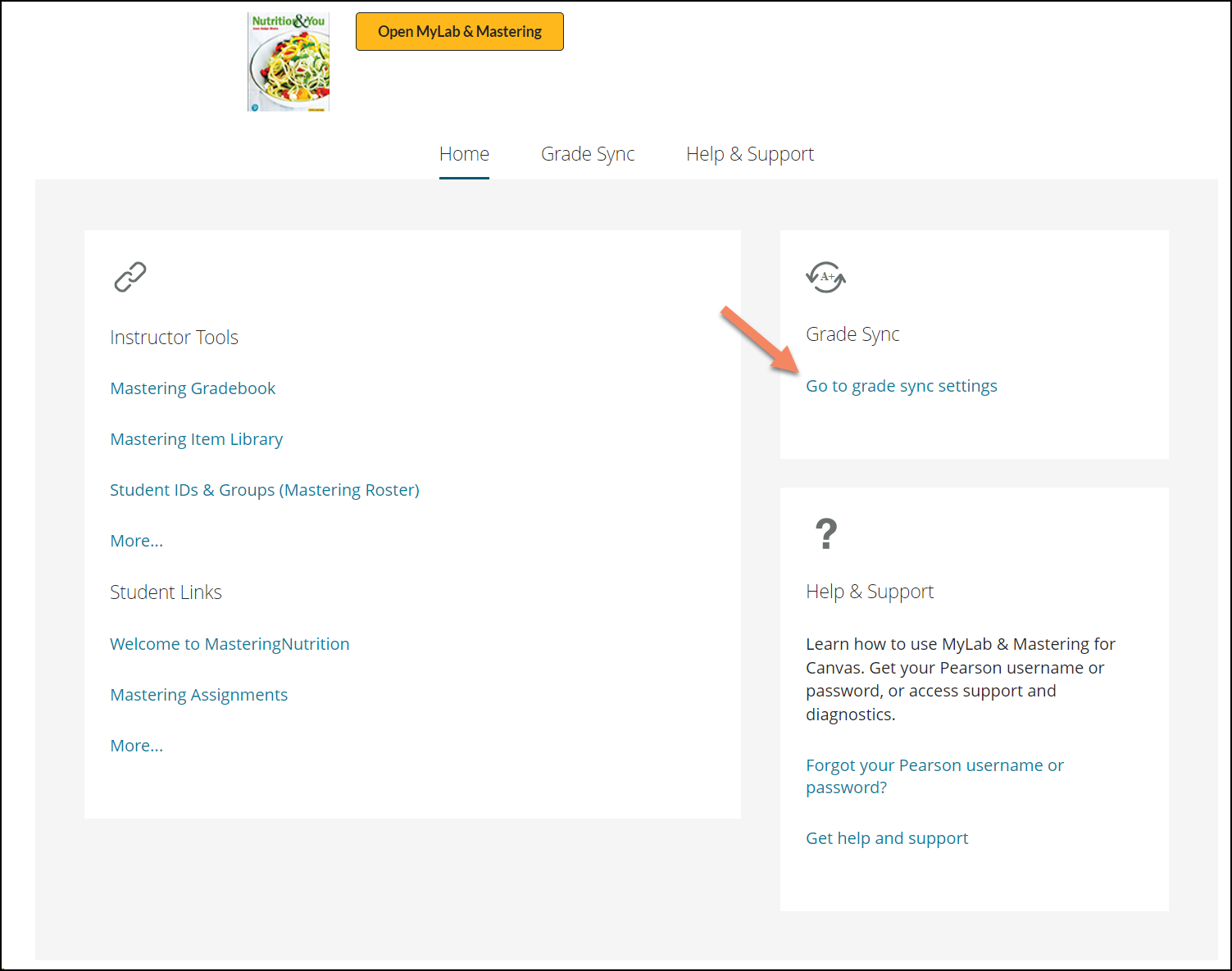Open the Mastering Item Library link
This screenshot has height=971, width=1232.
click(x=197, y=439)
